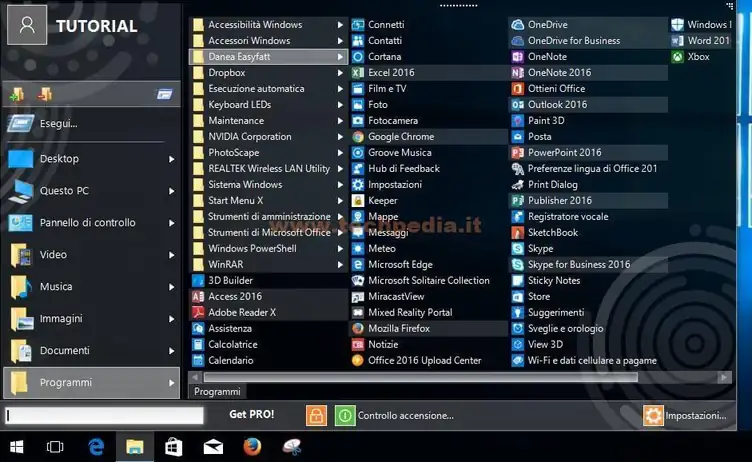Click the orange lock icon
This screenshot has height=462, width=752.
click(316, 415)
